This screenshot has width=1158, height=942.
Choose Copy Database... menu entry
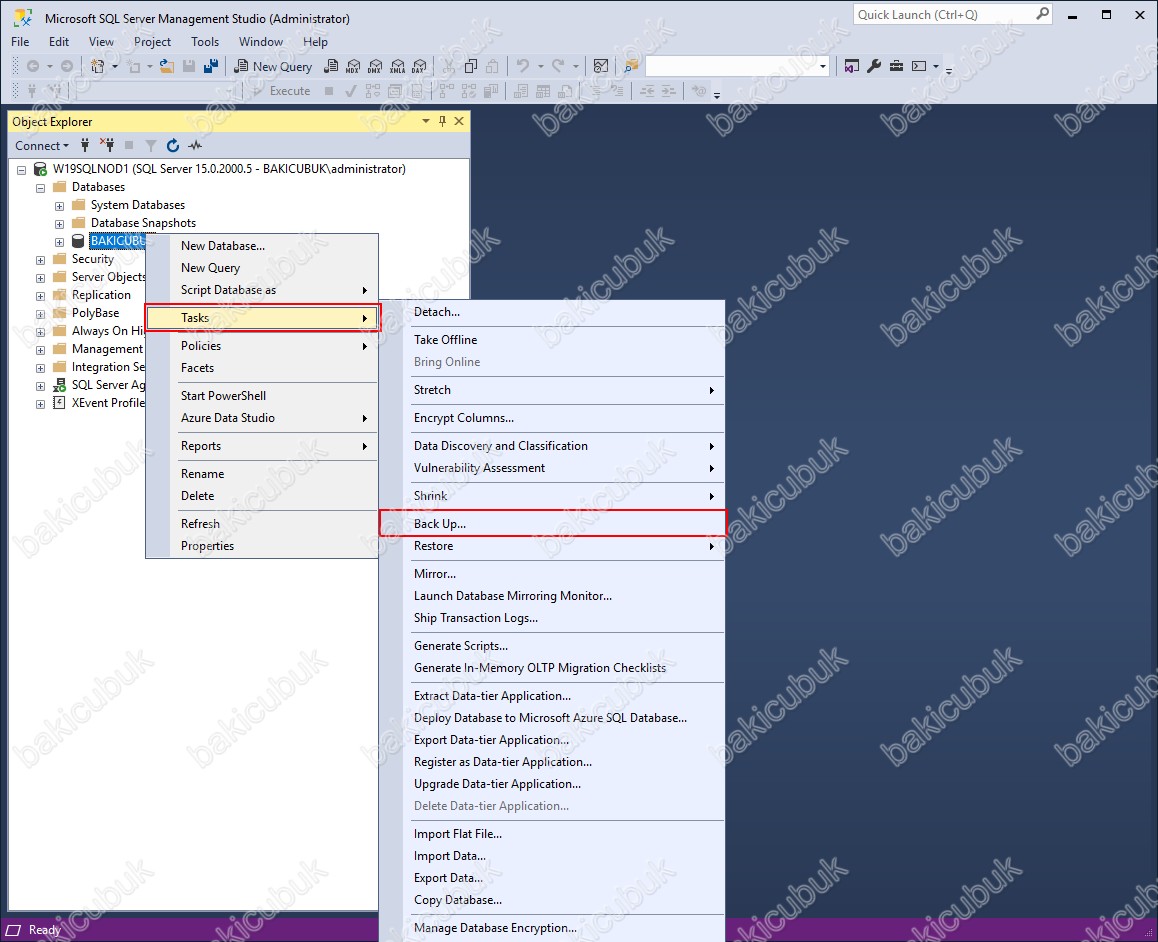(x=552, y=900)
